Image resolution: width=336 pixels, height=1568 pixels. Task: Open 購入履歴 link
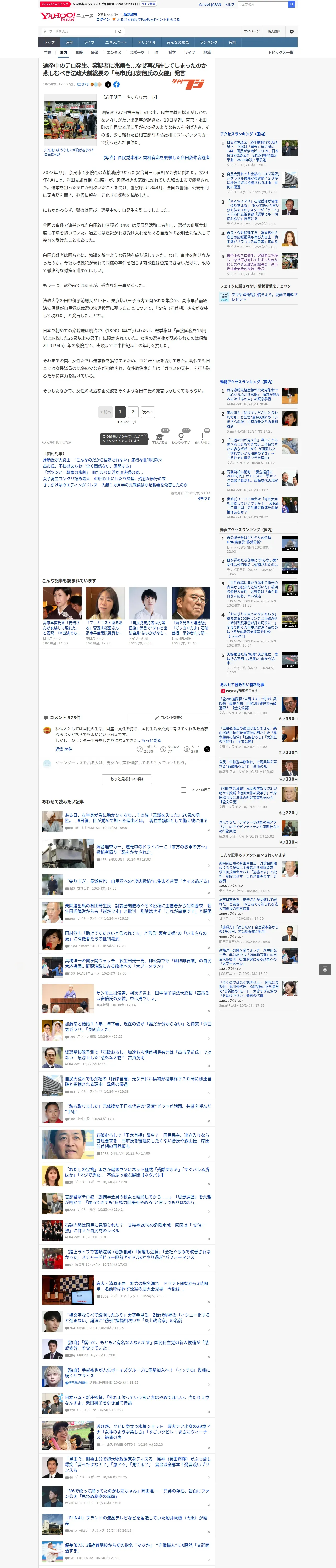point(274,32)
